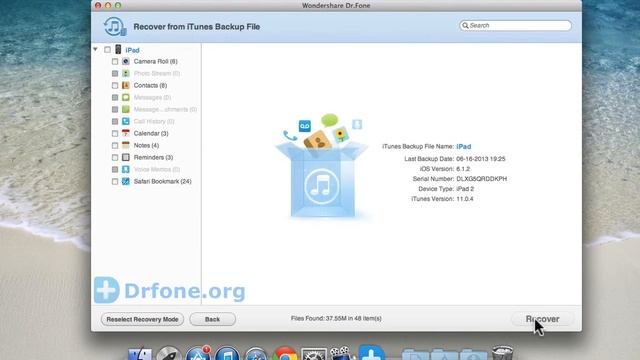The width and height of the screenshot is (640, 360).
Task: Check the Camera Roll (6) box
Action: pyautogui.click(x=115, y=61)
